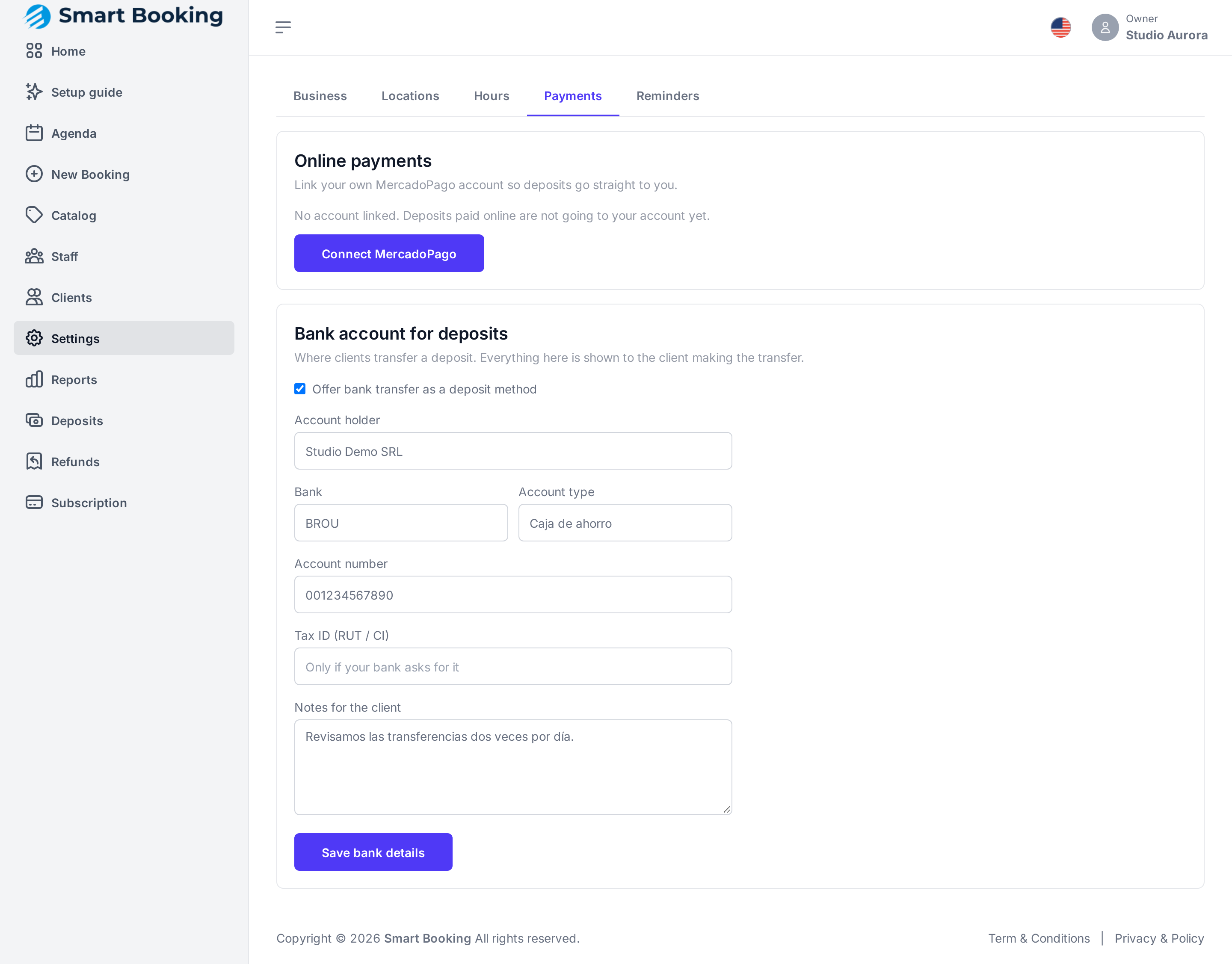1232x964 pixels.
Task: Uncheck Offer bank transfer as a deposit method
Action: pos(300,389)
